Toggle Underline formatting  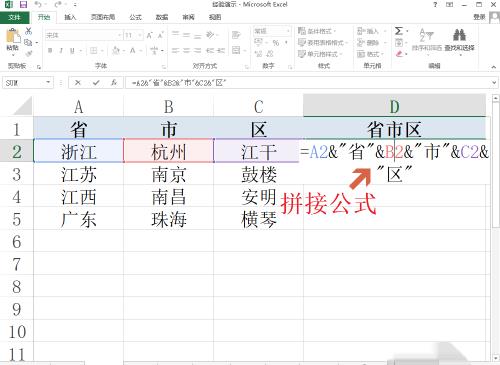point(72,51)
